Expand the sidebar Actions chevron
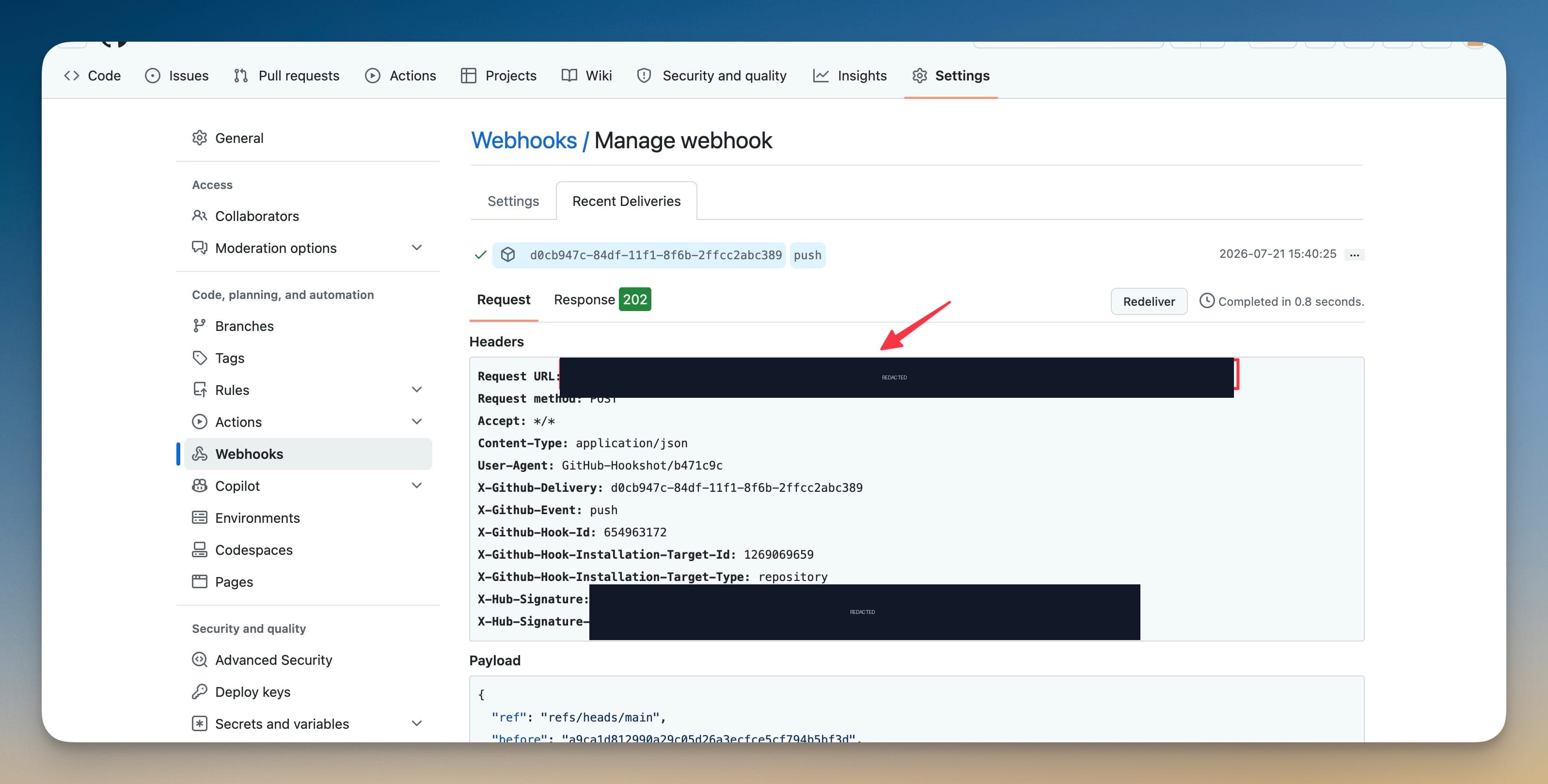This screenshot has width=1548, height=784. 416,421
